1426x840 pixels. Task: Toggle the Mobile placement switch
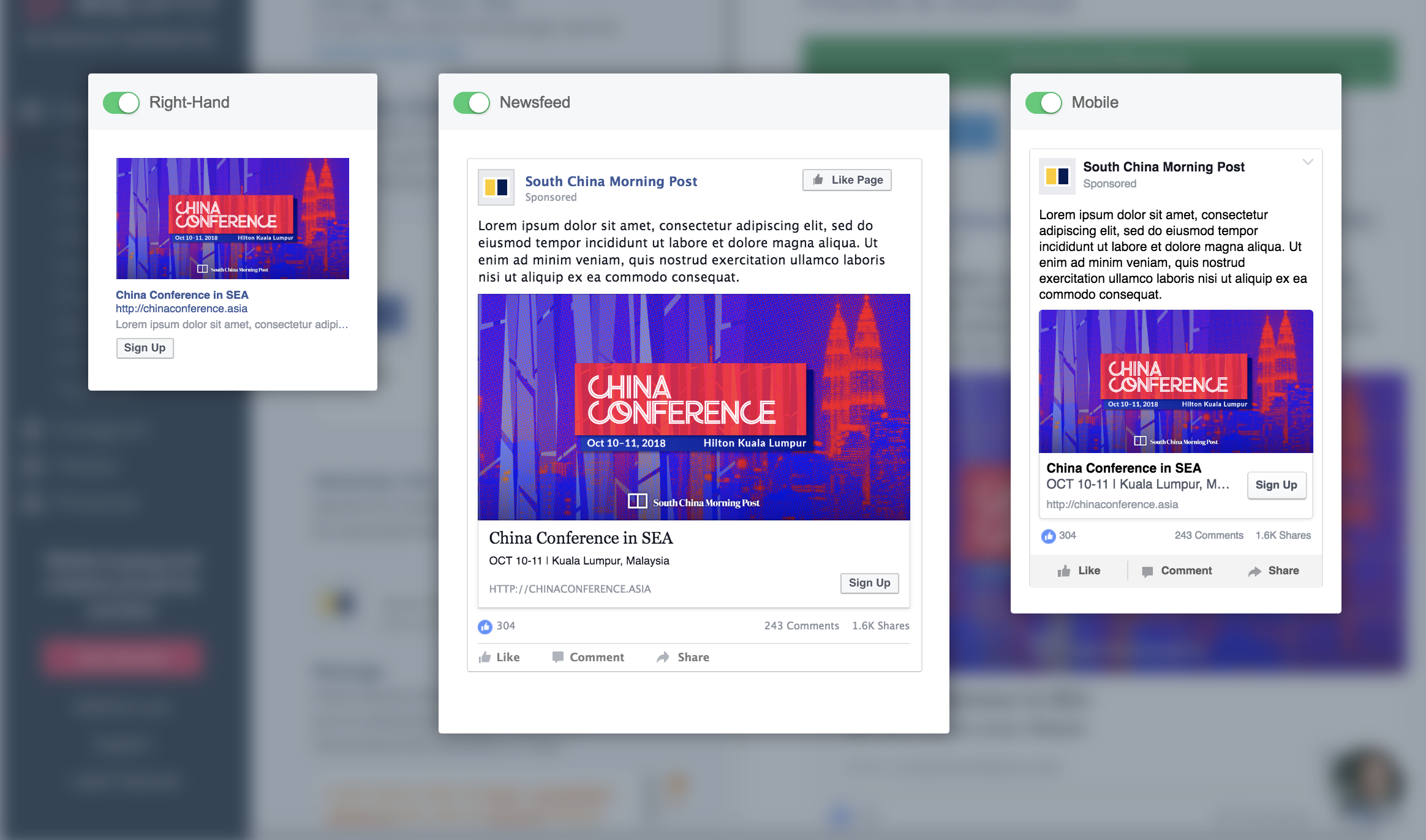tap(1044, 103)
